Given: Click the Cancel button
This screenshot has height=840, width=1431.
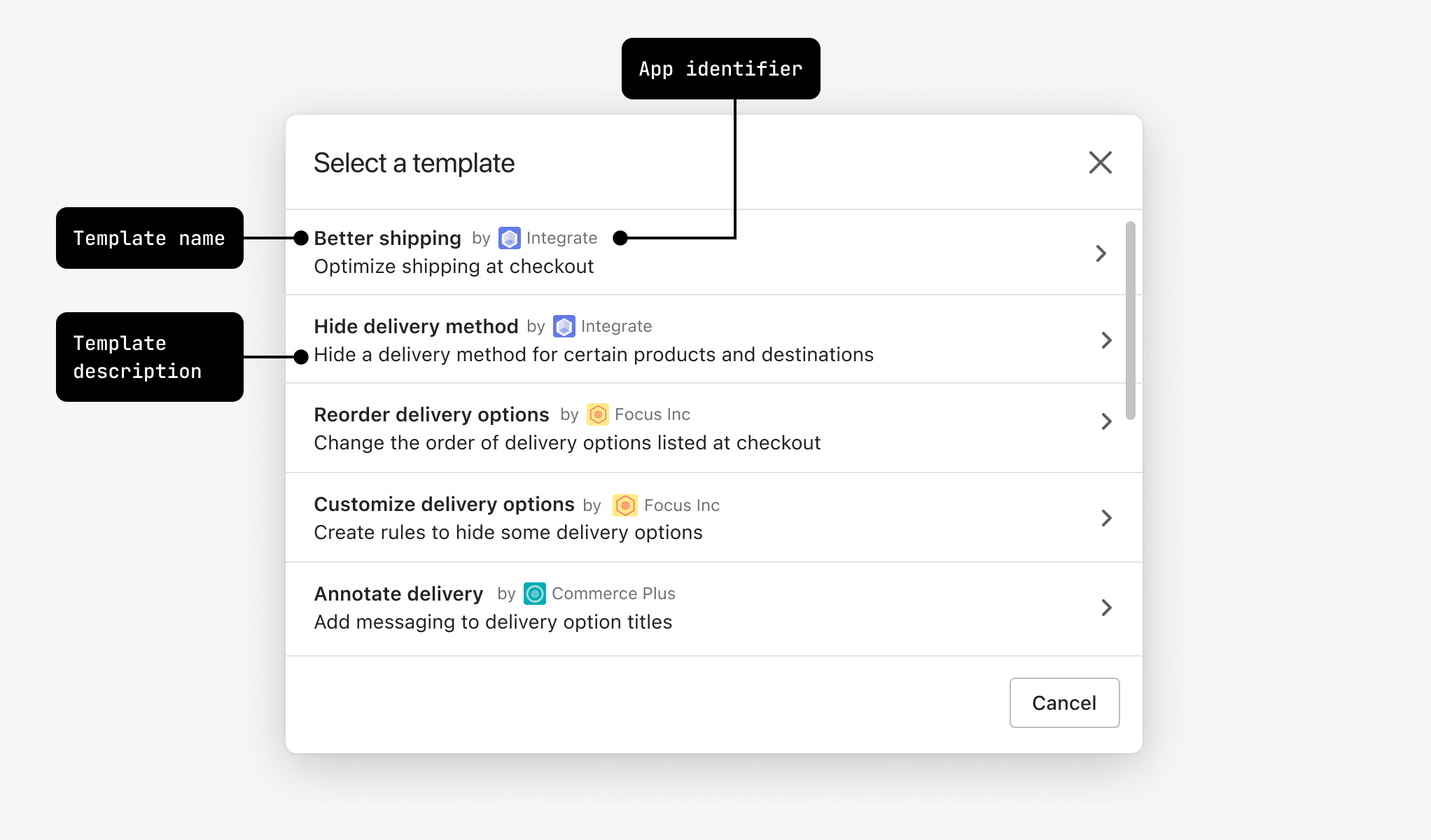Looking at the screenshot, I should [x=1064, y=703].
